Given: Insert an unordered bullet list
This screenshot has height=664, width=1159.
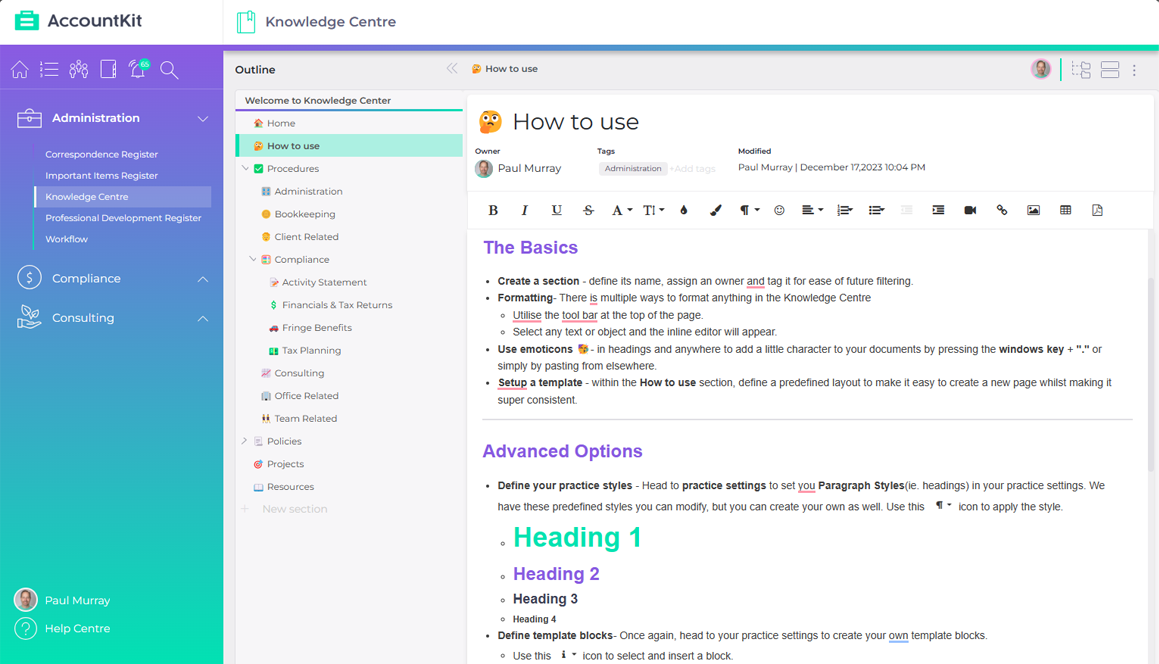Looking at the screenshot, I should click(876, 210).
